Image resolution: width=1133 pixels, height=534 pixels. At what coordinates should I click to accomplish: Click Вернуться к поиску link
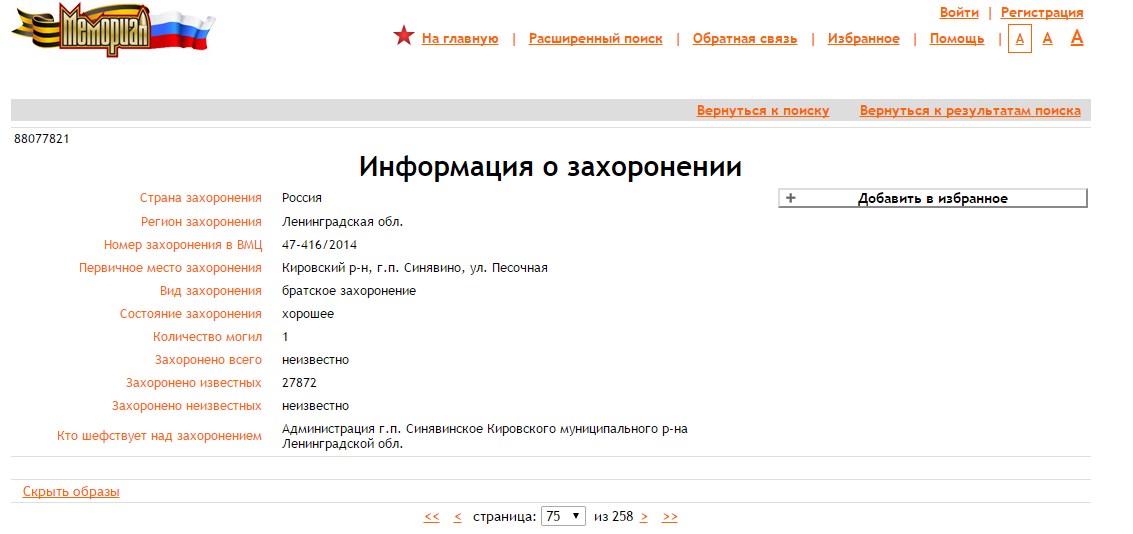[x=763, y=111]
